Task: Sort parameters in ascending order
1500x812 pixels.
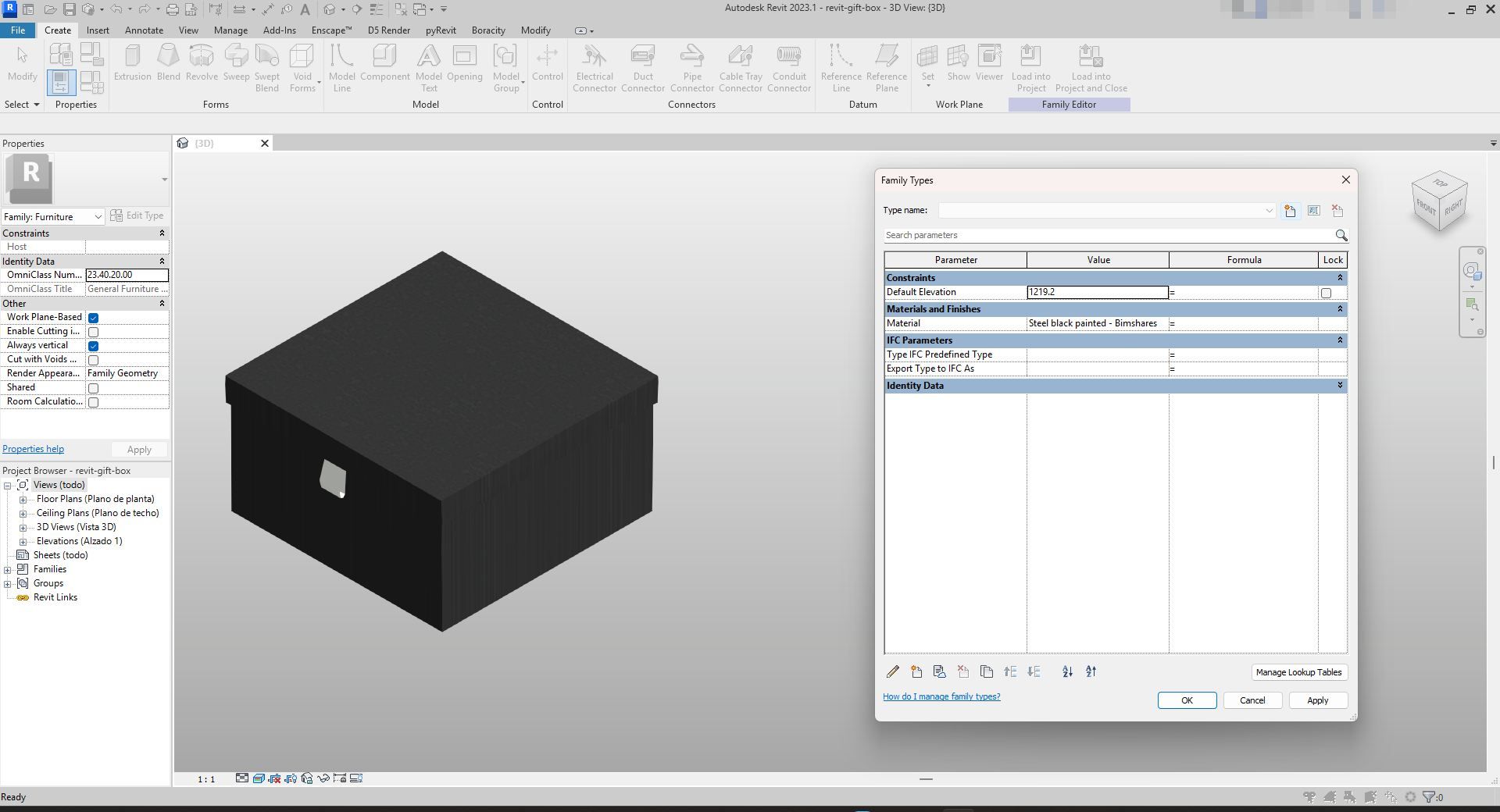Action: 1067,671
